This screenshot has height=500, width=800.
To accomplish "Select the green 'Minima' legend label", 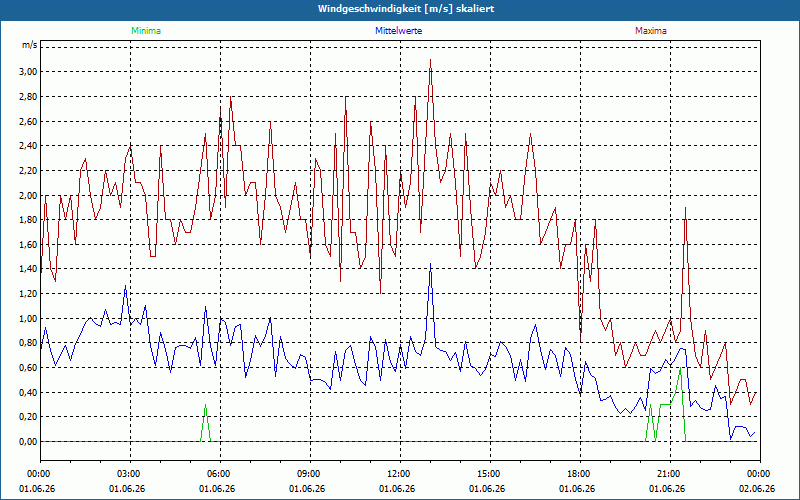I will pos(146,31).
